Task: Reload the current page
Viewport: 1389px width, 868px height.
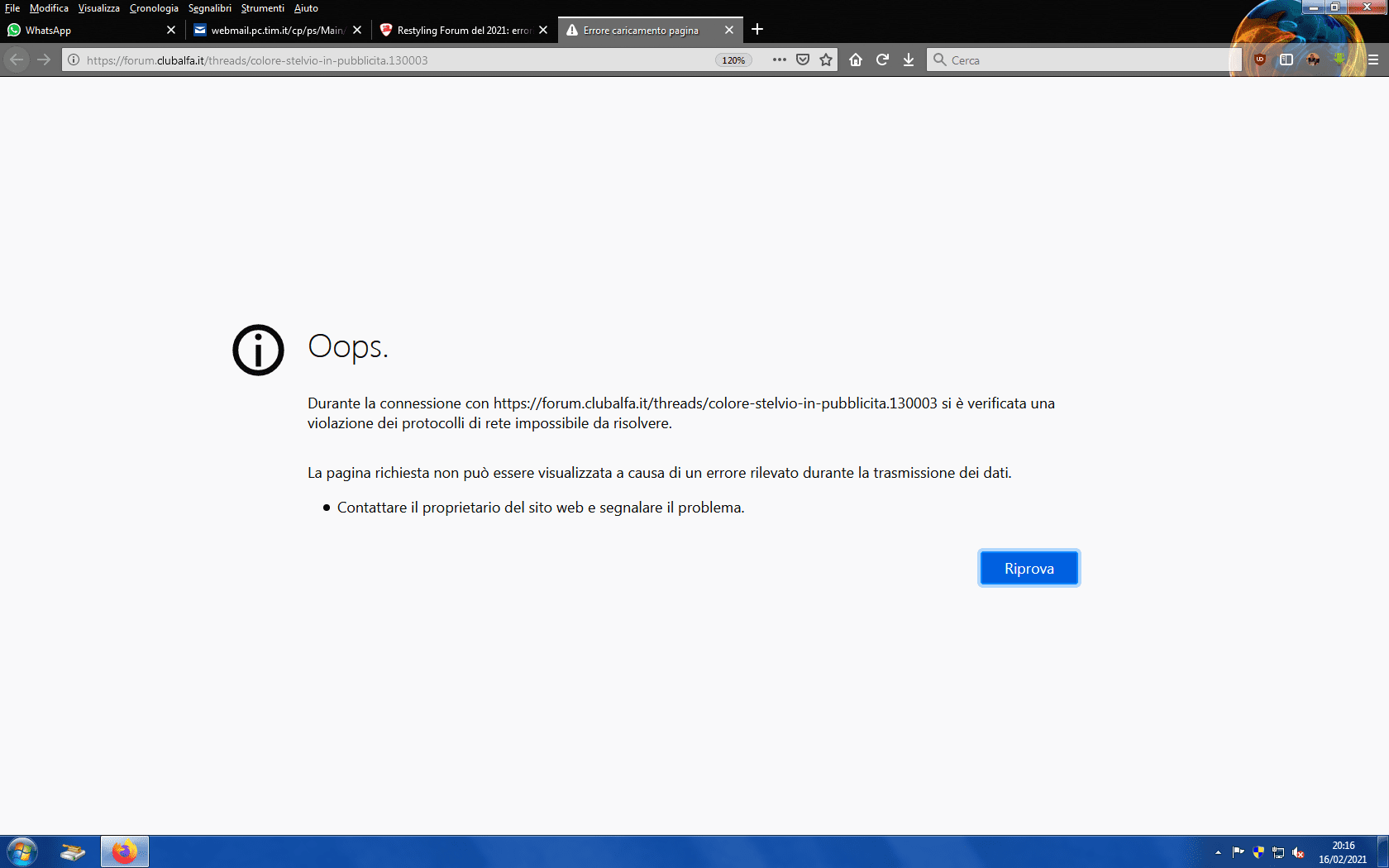Action: pyautogui.click(x=882, y=60)
